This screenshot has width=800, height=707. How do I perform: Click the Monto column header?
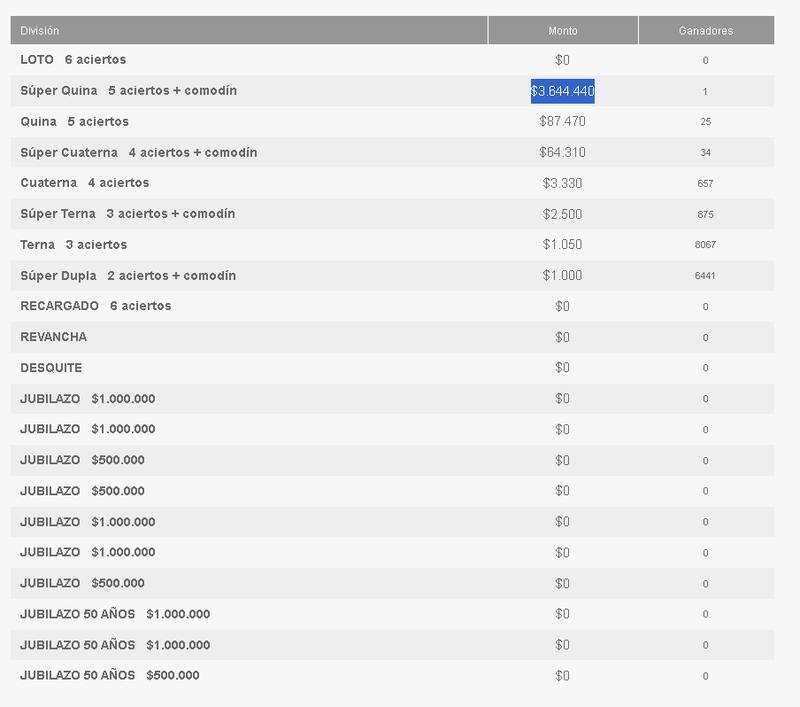tap(563, 31)
